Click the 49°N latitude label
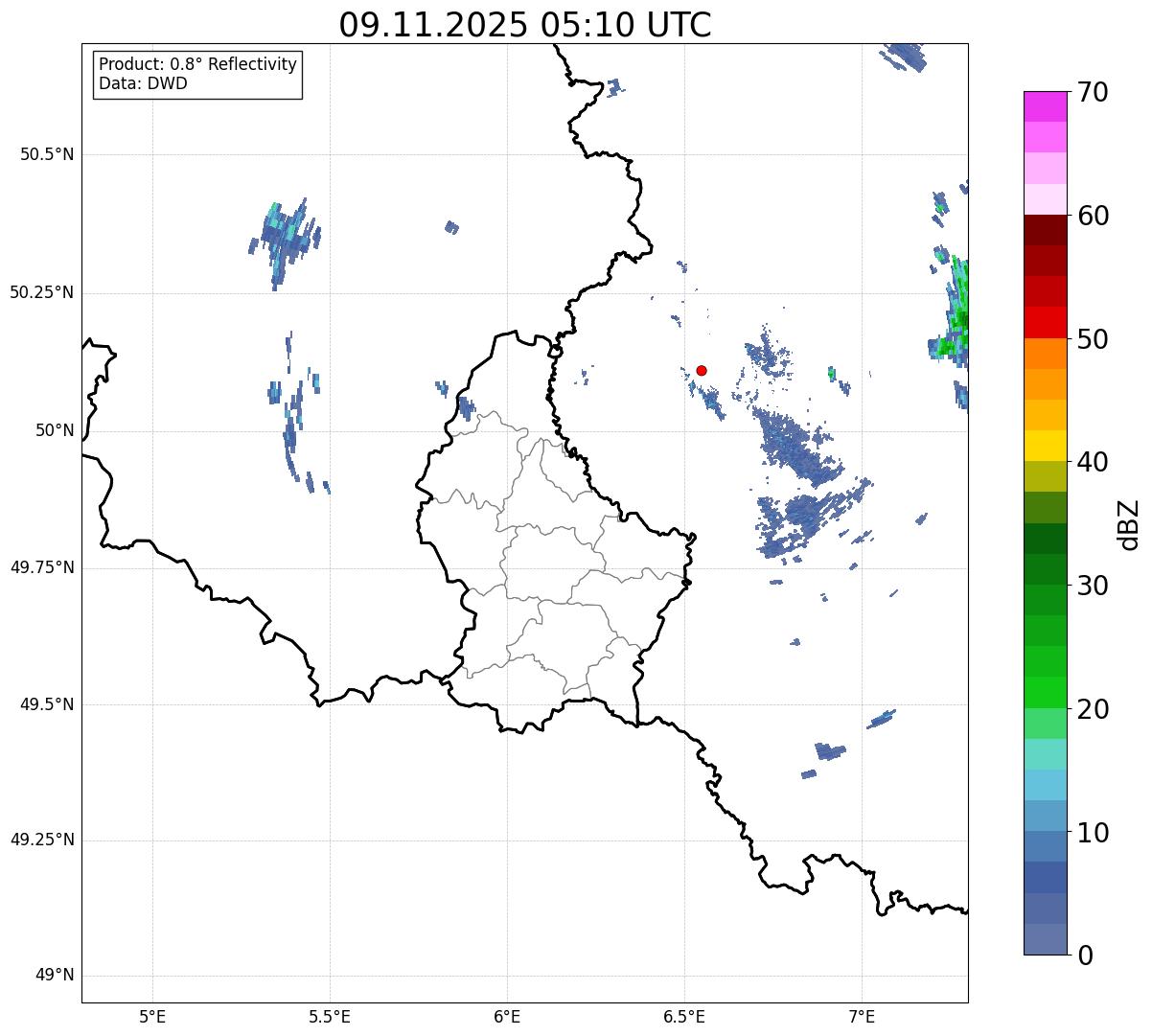Image resolution: width=1152 pixels, height=1036 pixels. 54,976
